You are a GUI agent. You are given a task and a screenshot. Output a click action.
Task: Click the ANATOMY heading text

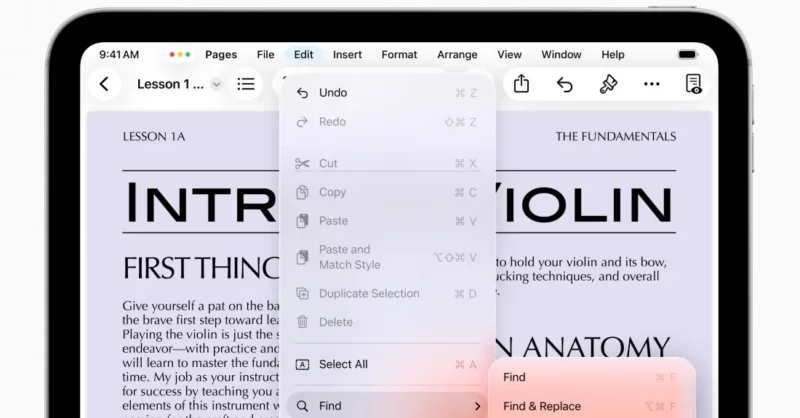pyautogui.click(x=595, y=348)
